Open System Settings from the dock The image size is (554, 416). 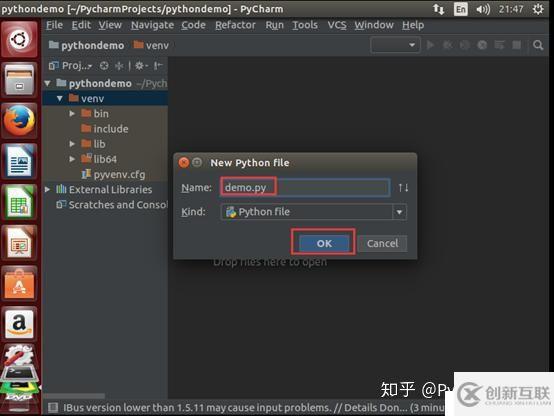pyautogui.click(x=19, y=356)
